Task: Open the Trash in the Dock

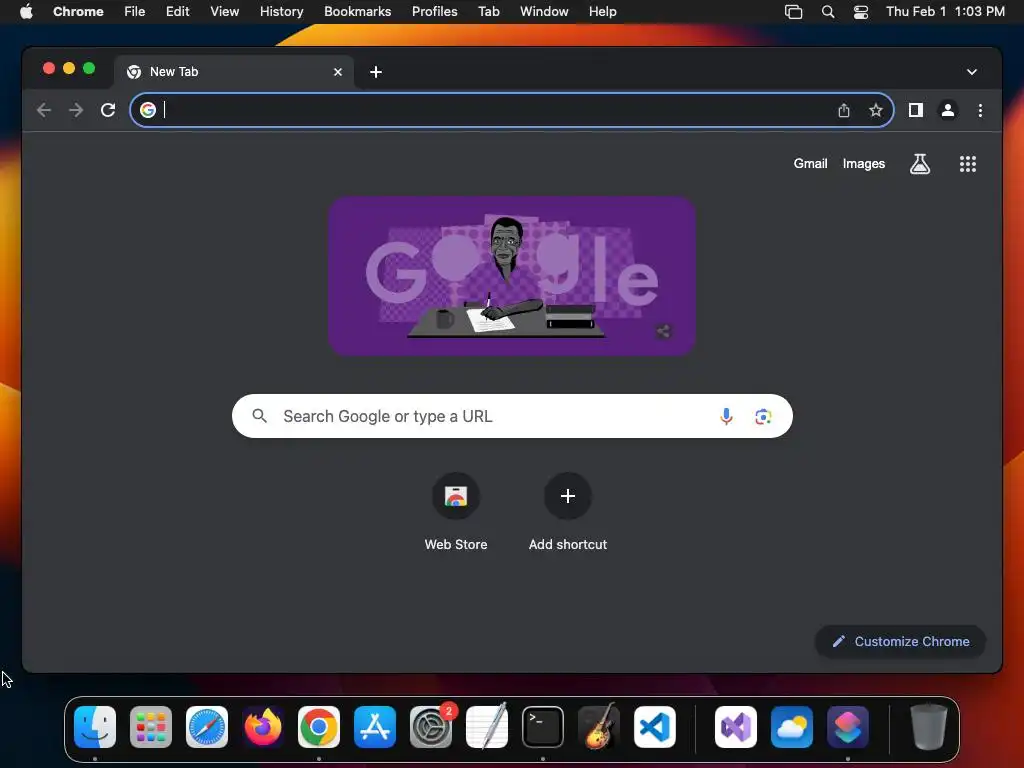Action: click(x=929, y=727)
